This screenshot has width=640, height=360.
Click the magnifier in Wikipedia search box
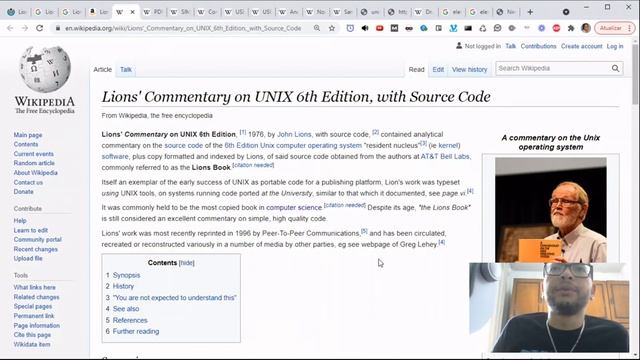(x=615, y=69)
